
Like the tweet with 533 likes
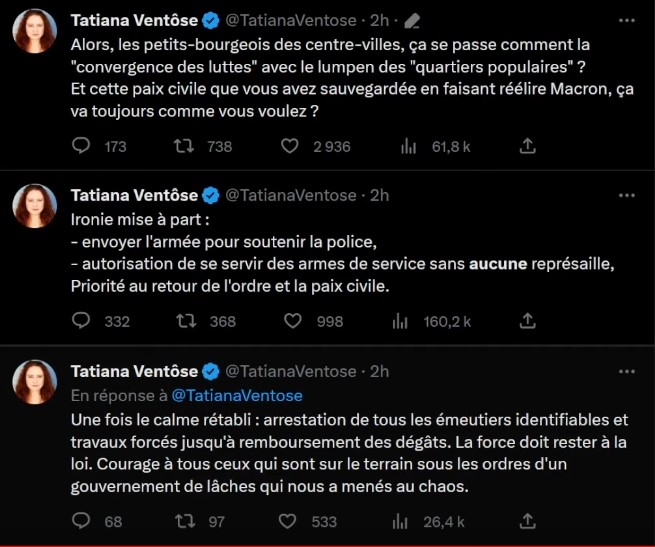[x=290, y=521]
